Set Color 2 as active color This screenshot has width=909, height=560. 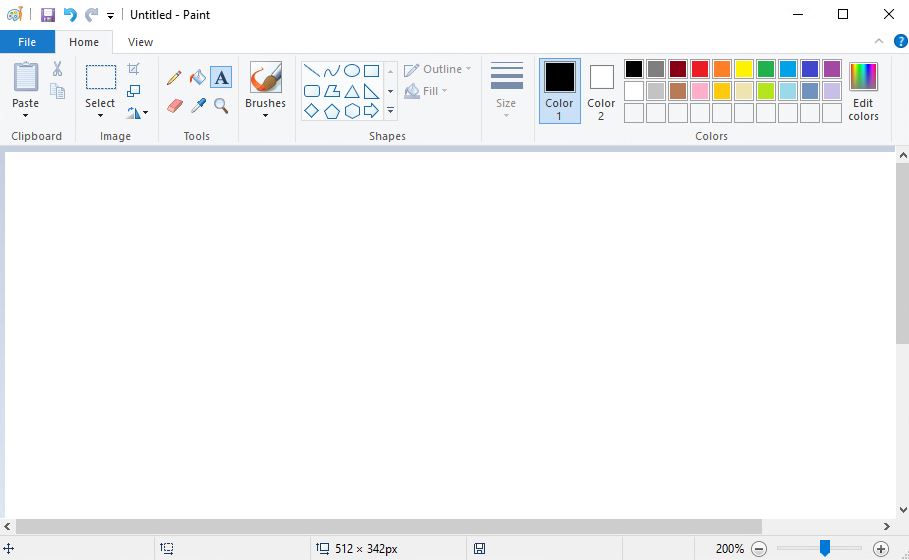(x=601, y=90)
